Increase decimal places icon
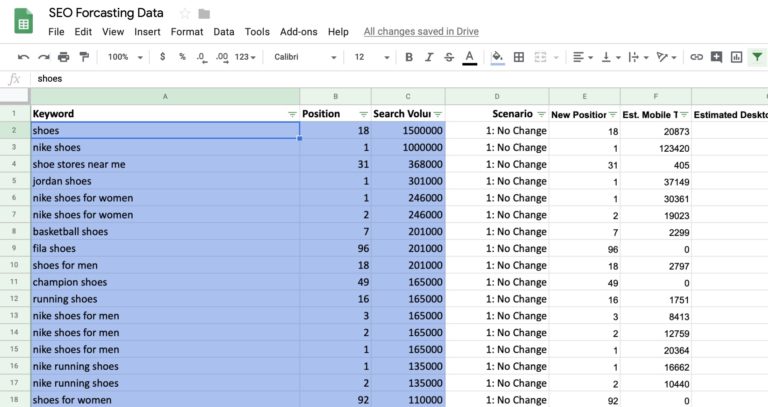This screenshot has width=768, height=407. pos(222,57)
